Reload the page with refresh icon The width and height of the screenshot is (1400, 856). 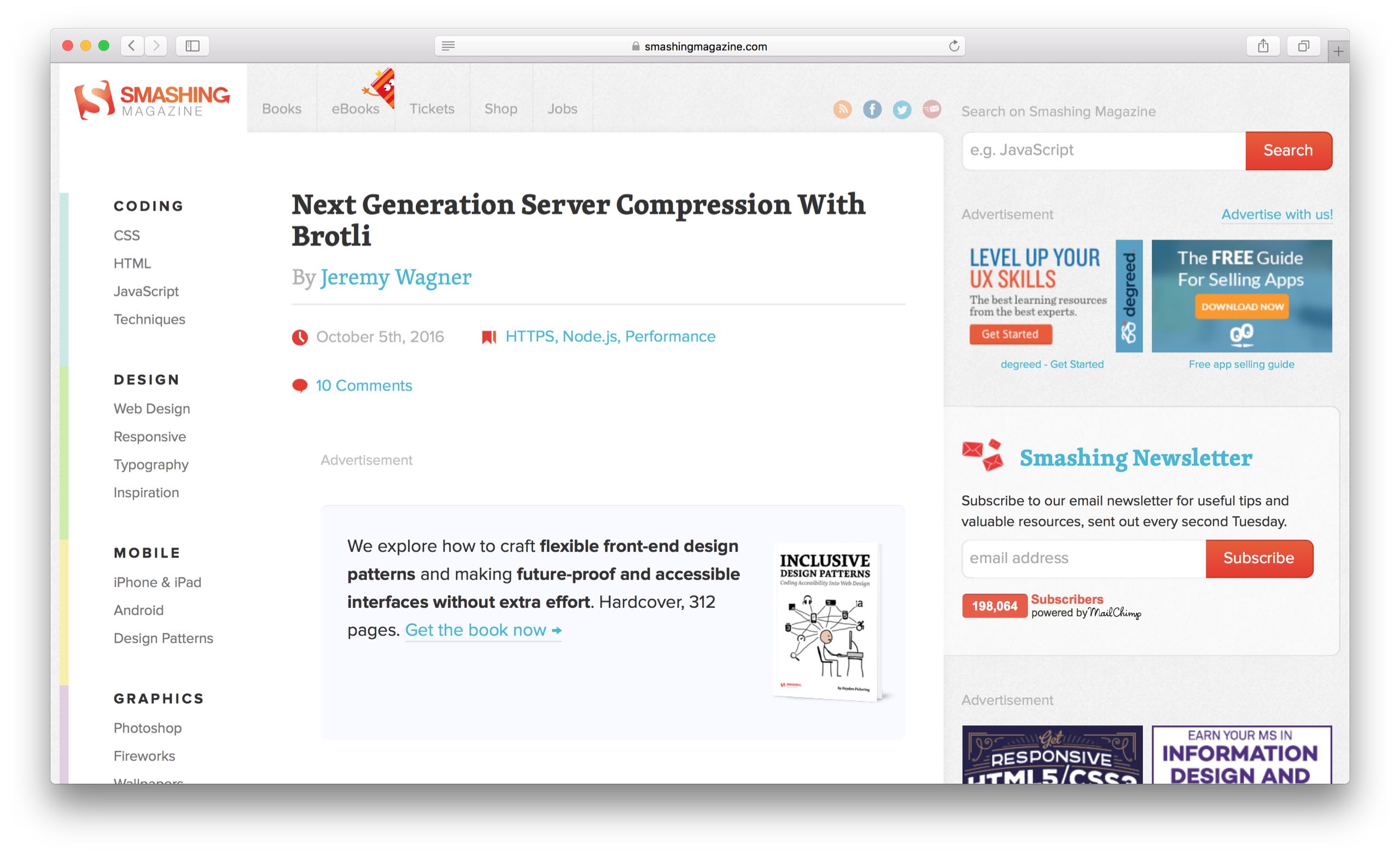click(x=954, y=46)
